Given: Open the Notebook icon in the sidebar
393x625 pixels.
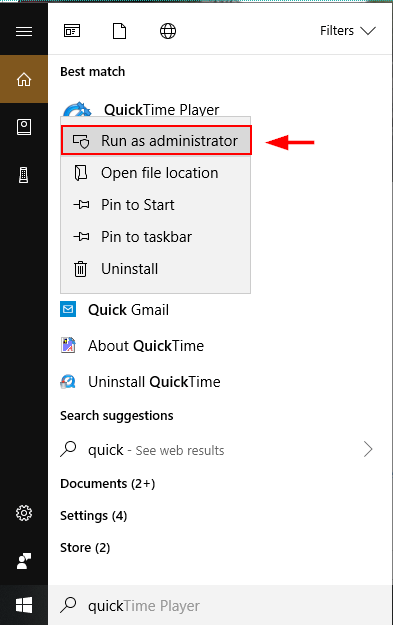Looking at the screenshot, I should (x=24, y=127).
